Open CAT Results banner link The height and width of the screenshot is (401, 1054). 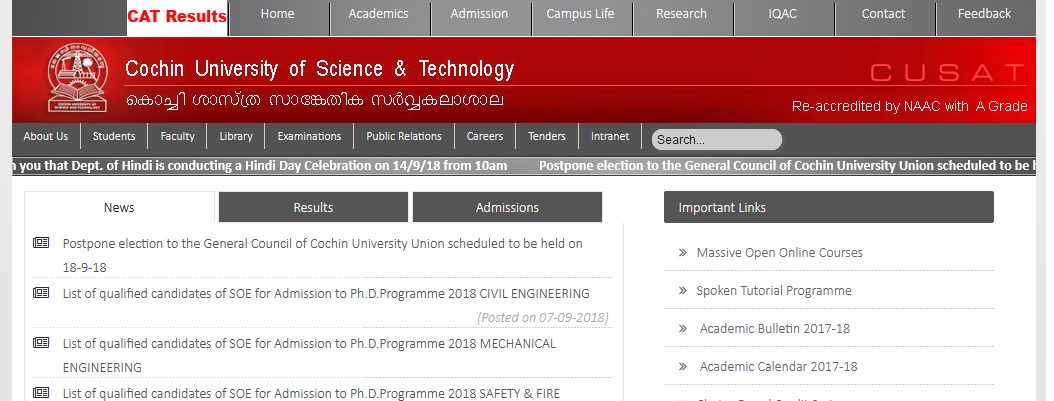177,17
